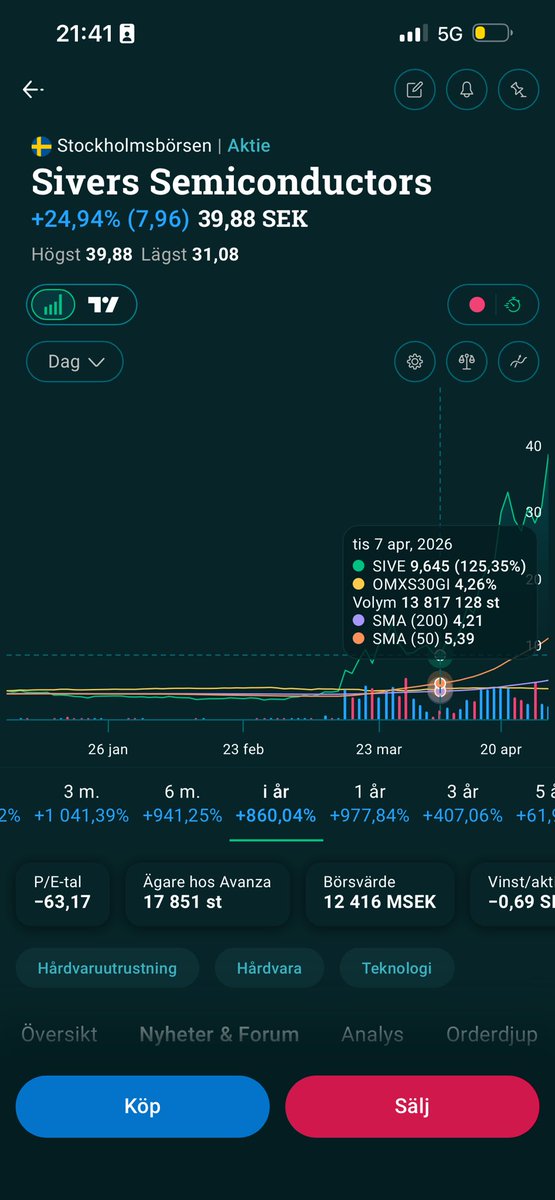
Task: Tap the 20 apr date label
Action: (x=501, y=750)
